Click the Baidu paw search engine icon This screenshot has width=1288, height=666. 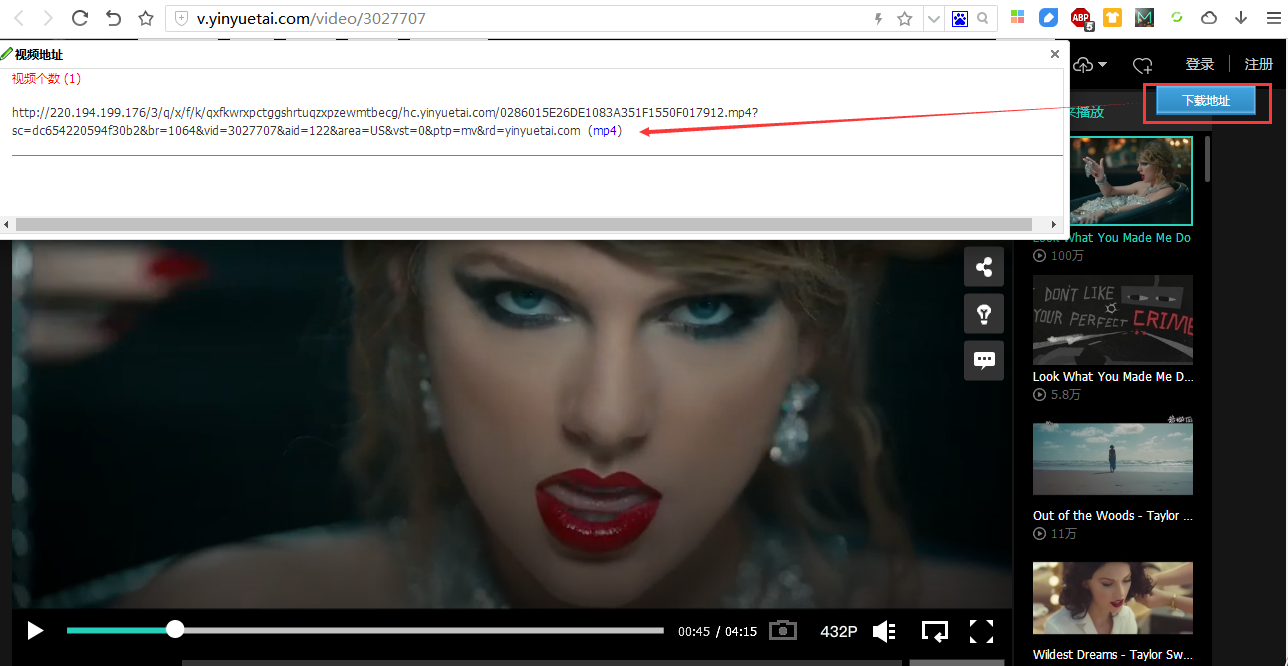[x=959, y=18]
